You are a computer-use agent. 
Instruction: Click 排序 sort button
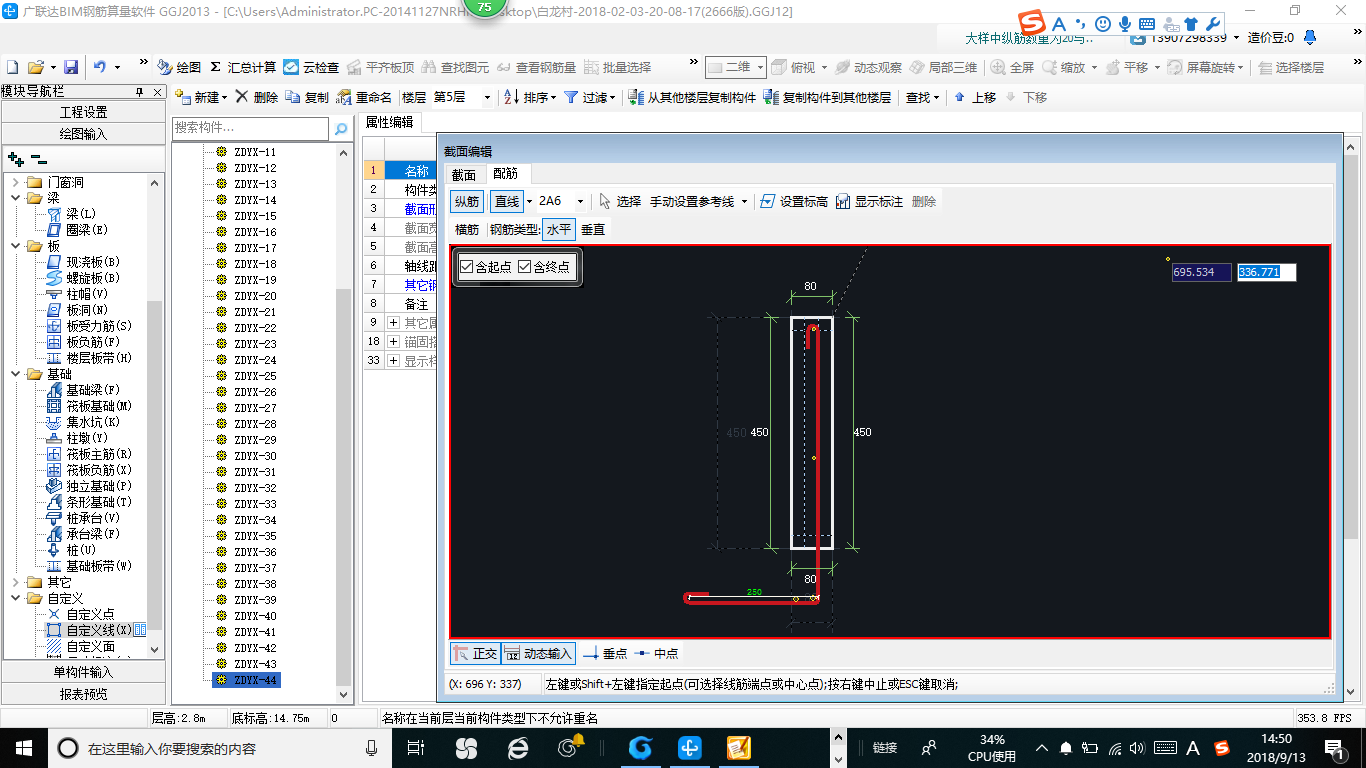pos(530,97)
